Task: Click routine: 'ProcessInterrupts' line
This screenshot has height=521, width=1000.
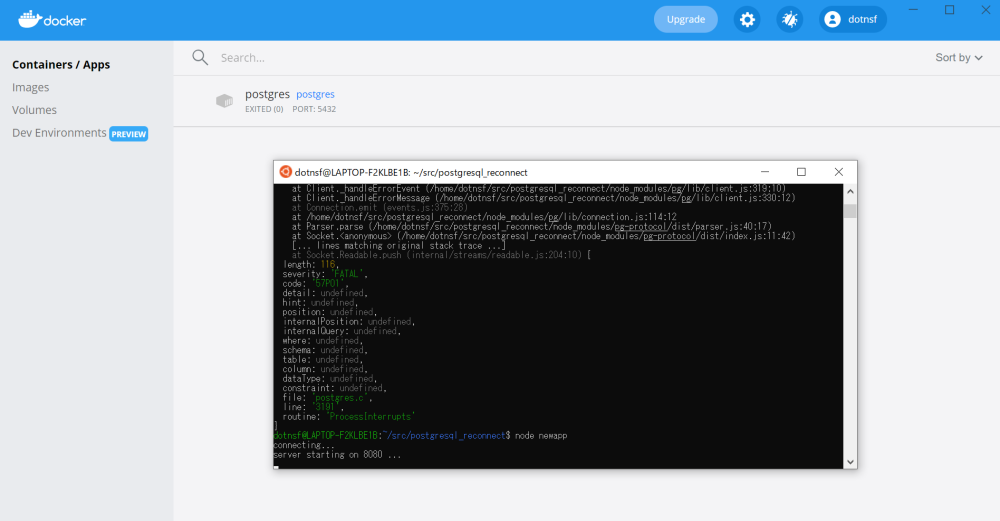Action: (349, 416)
